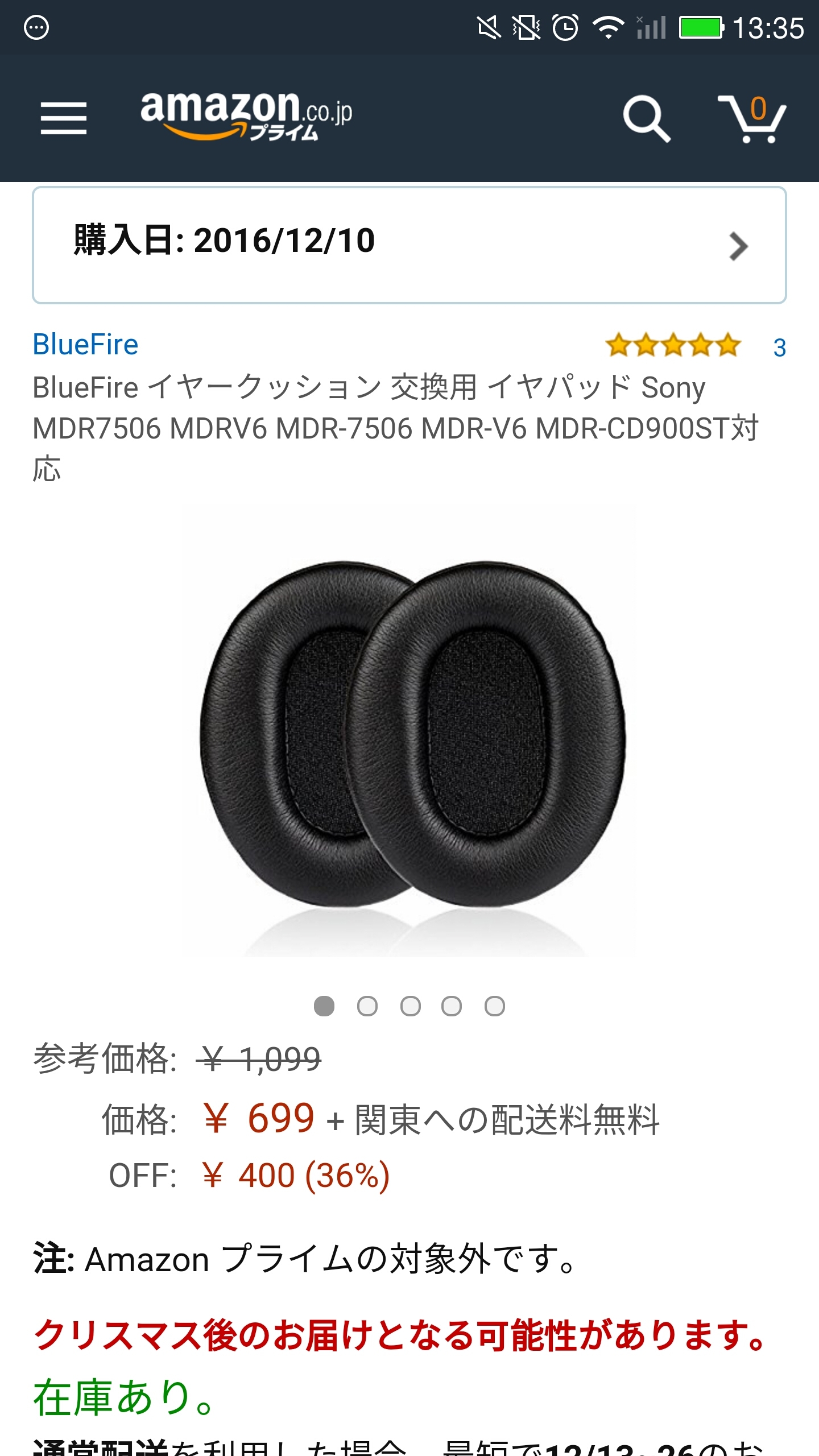819x1456 pixels.
Task: Tap the five-star rating display
Action: pyautogui.click(x=673, y=346)
